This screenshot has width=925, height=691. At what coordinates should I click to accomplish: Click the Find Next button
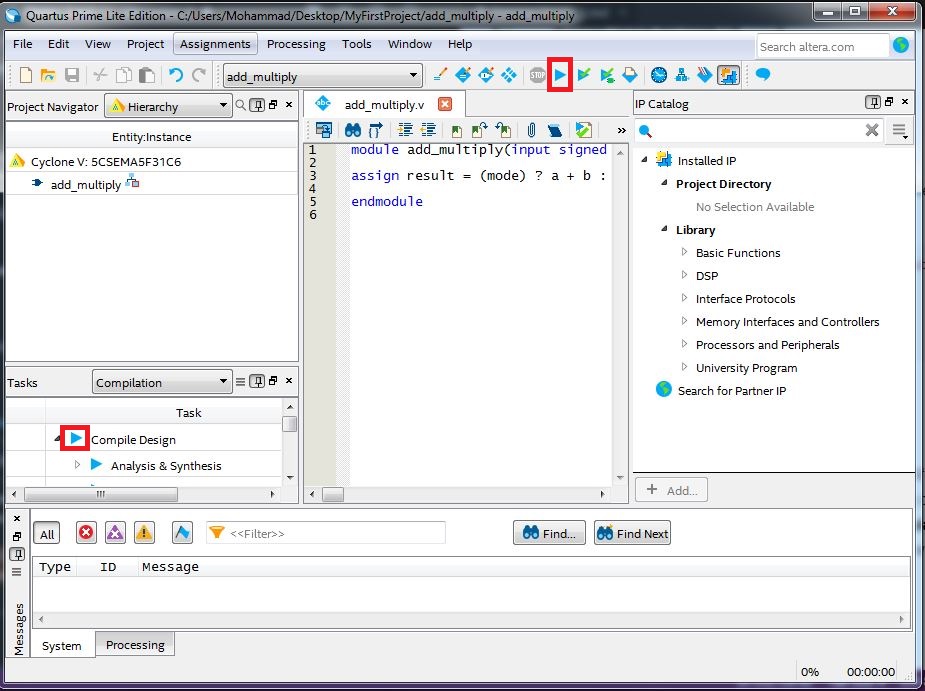(632, 533)
